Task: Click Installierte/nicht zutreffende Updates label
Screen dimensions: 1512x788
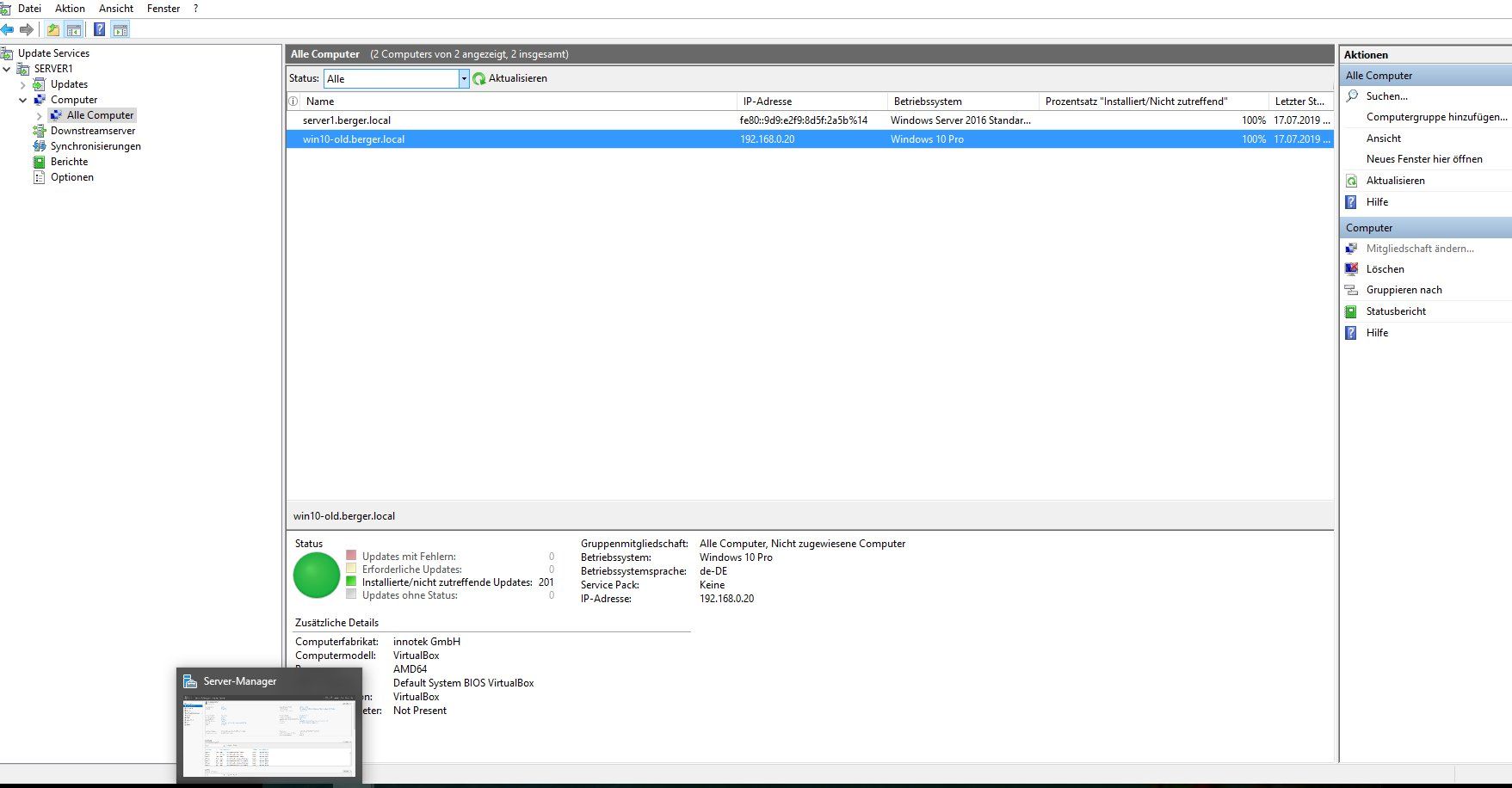Action: pos(447,582)
